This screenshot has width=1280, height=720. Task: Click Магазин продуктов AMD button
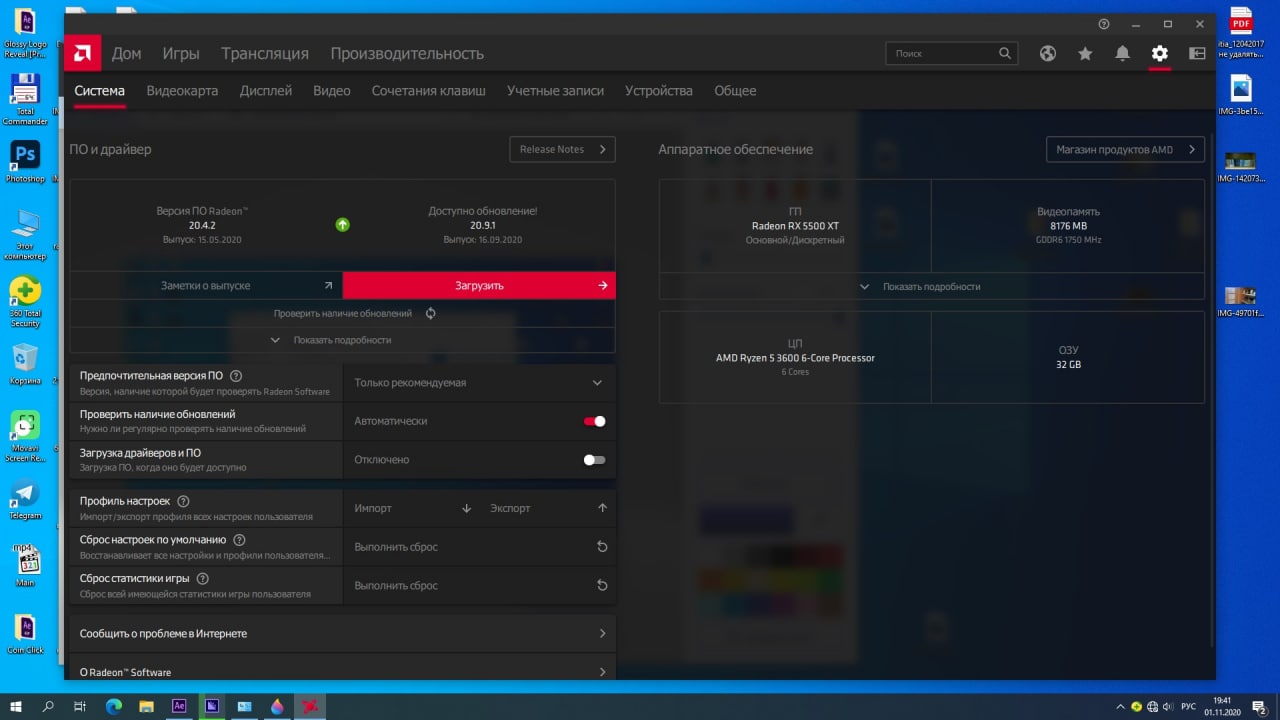coord(1125,149)
